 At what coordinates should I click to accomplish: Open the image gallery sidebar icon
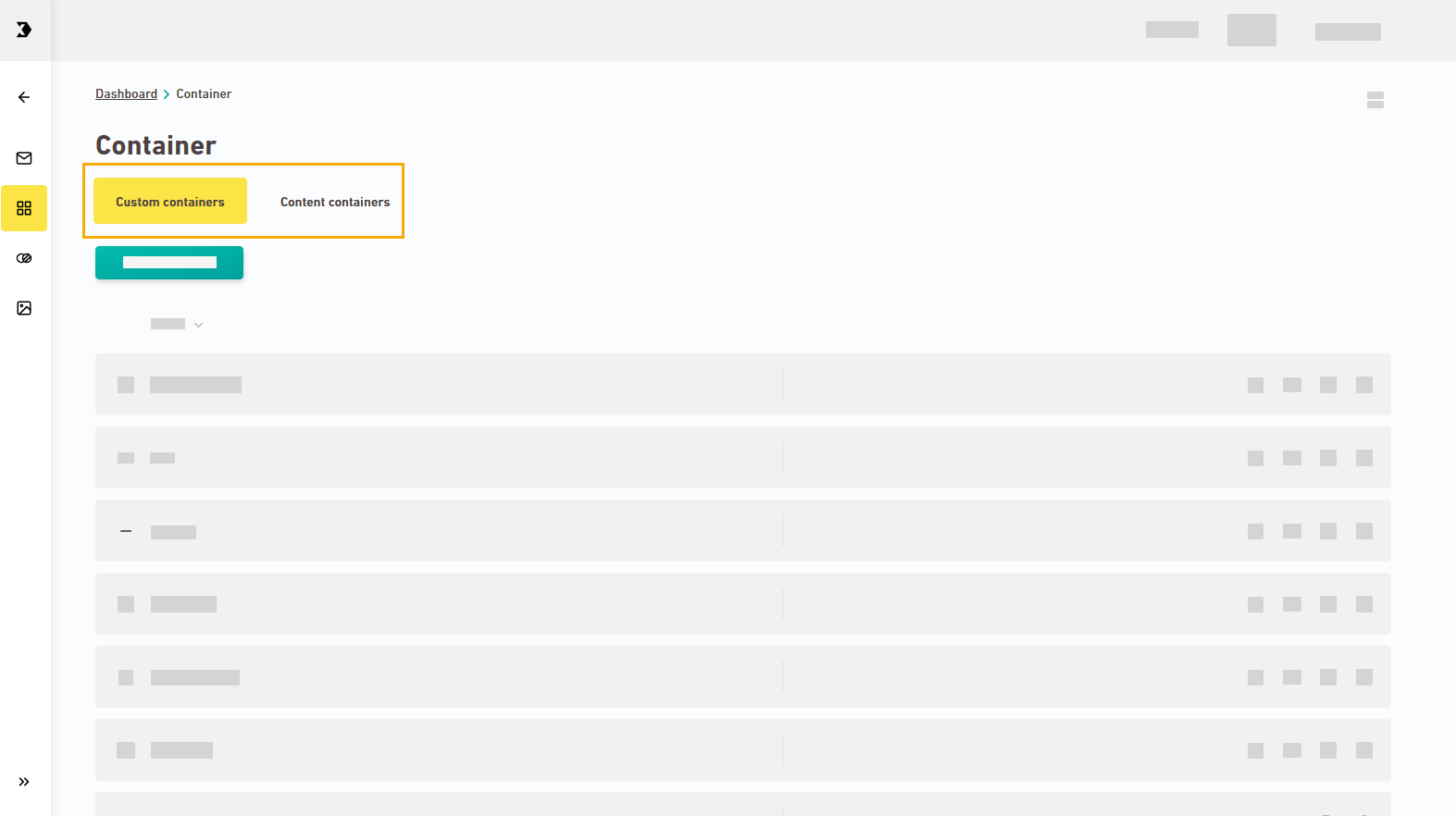click(x=24, y=308)
